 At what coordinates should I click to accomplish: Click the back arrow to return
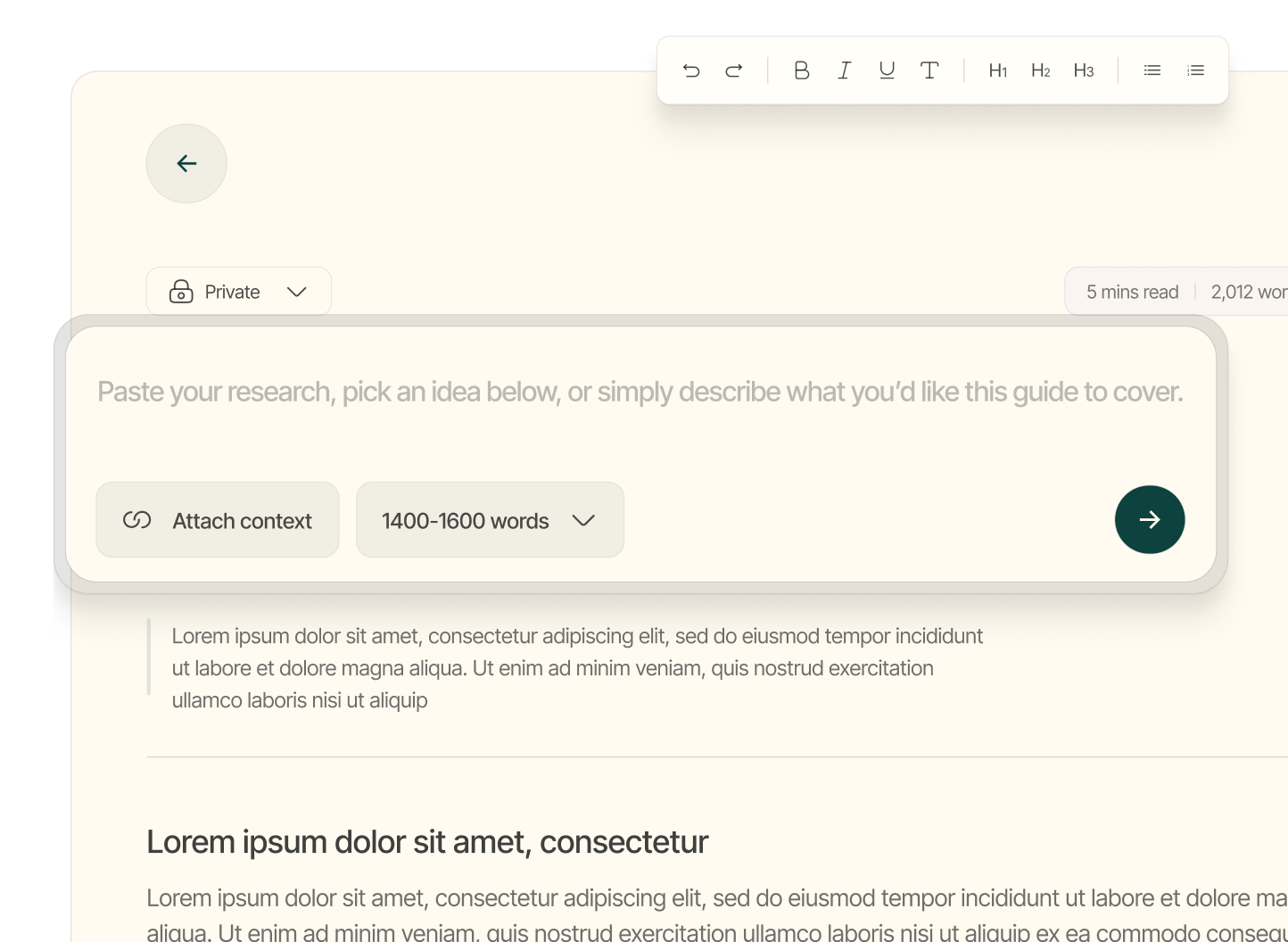click(186, 163)
